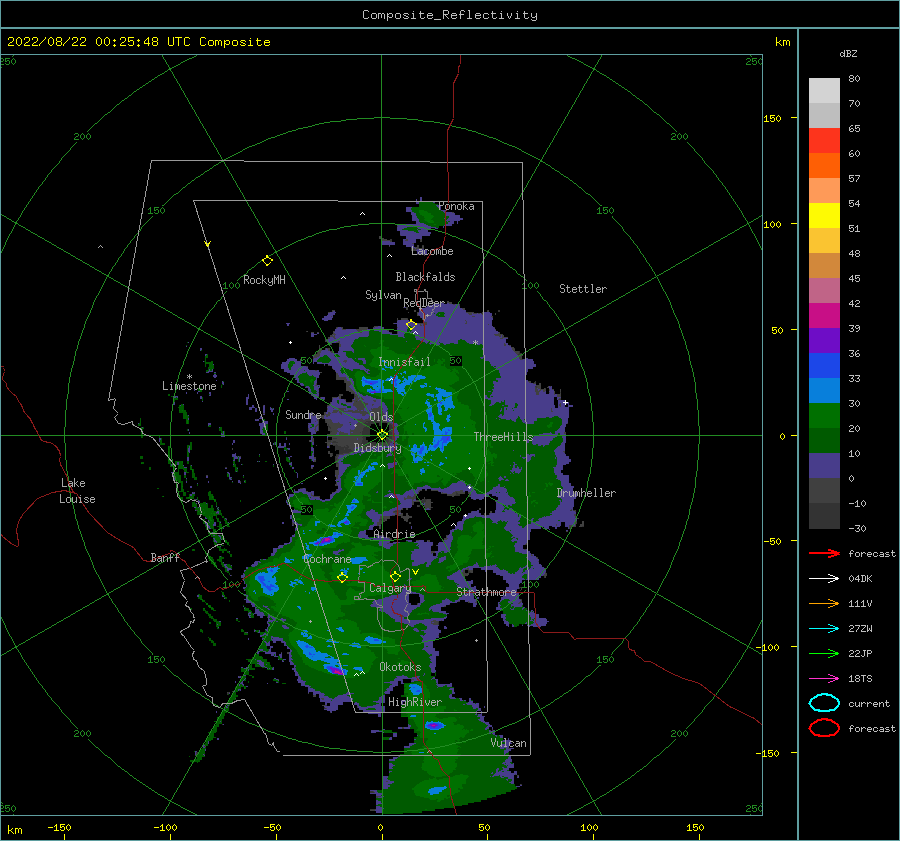Click the Calgary city label
This screenshot has height=841, width=900.
(x=390, y=588)
